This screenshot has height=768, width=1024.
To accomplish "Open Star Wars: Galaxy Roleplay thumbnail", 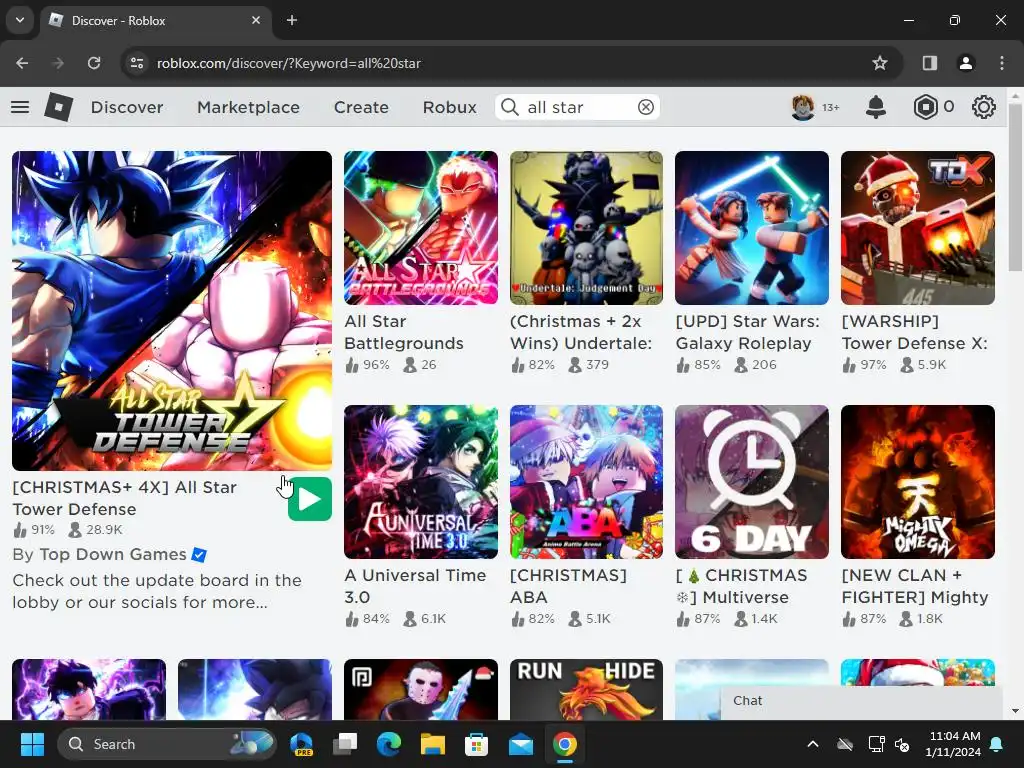I will click(x=752, y=228).
